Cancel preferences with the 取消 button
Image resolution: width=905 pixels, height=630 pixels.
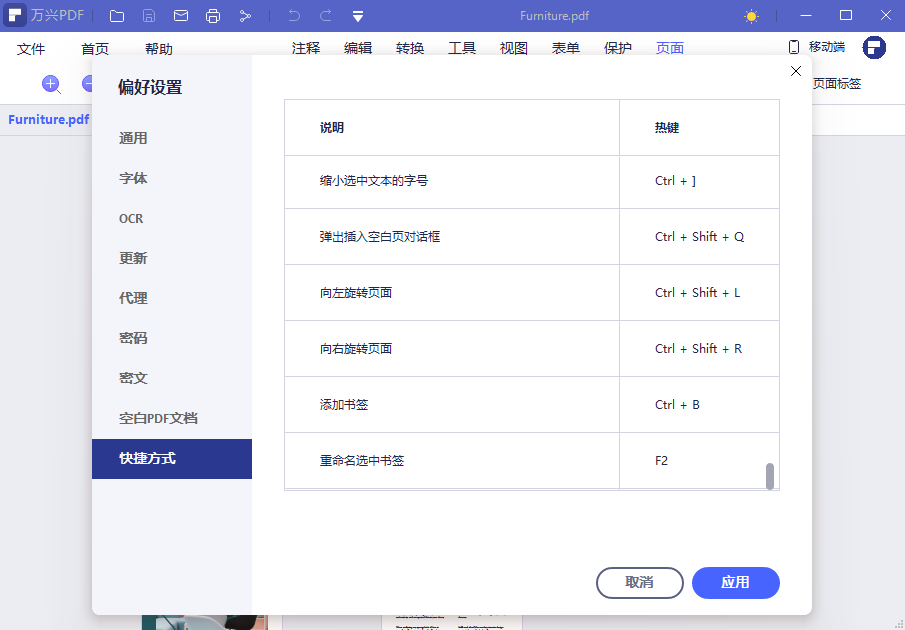coord(639,583)
